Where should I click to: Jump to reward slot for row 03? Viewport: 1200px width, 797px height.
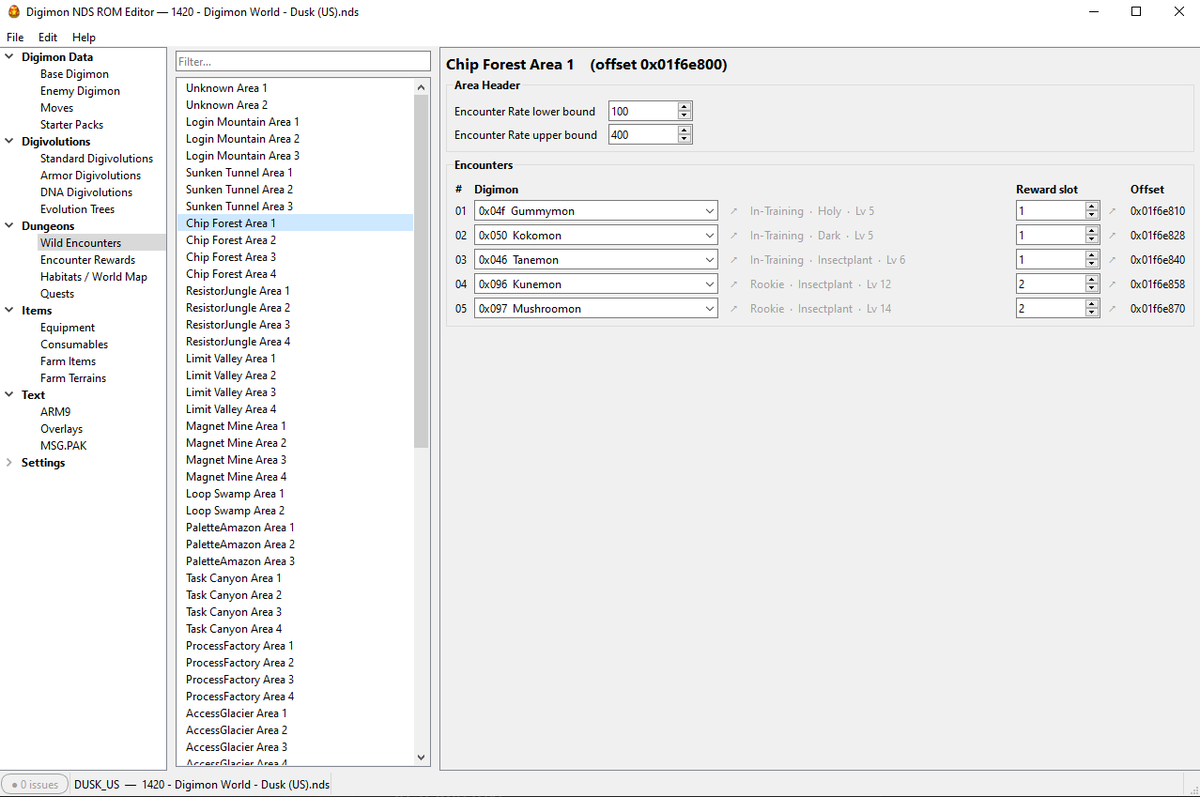1113,260
